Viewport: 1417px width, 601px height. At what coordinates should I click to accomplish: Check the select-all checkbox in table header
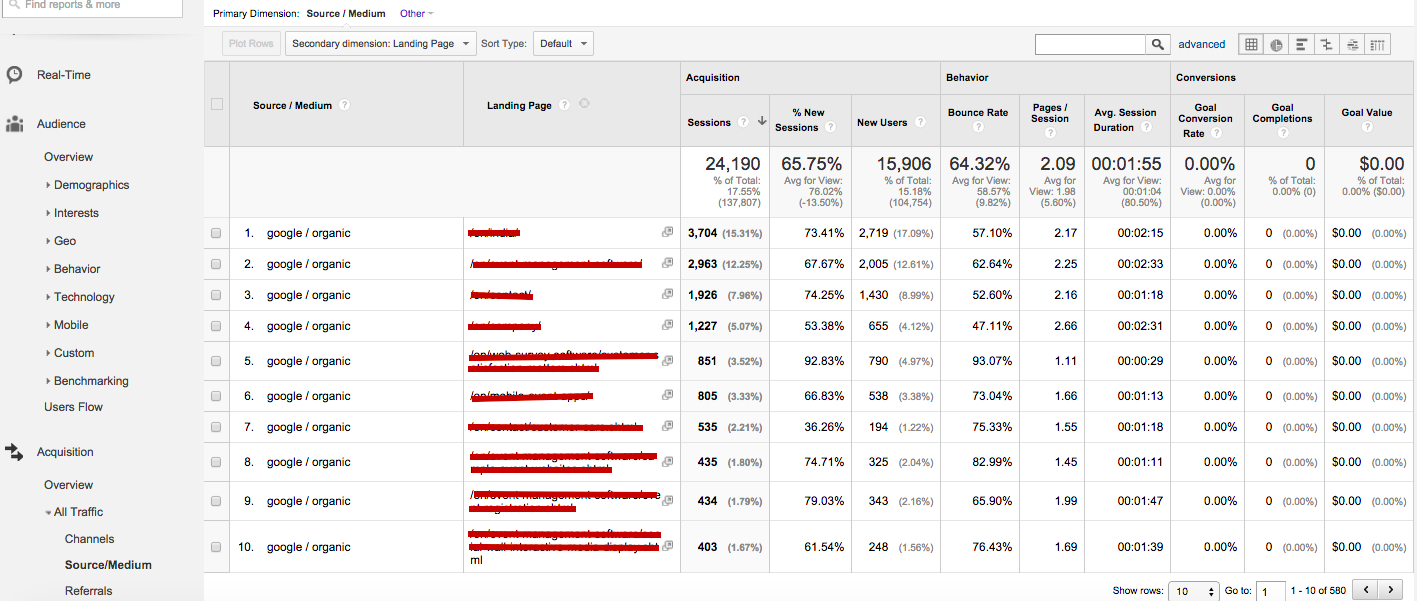[215, 103]
